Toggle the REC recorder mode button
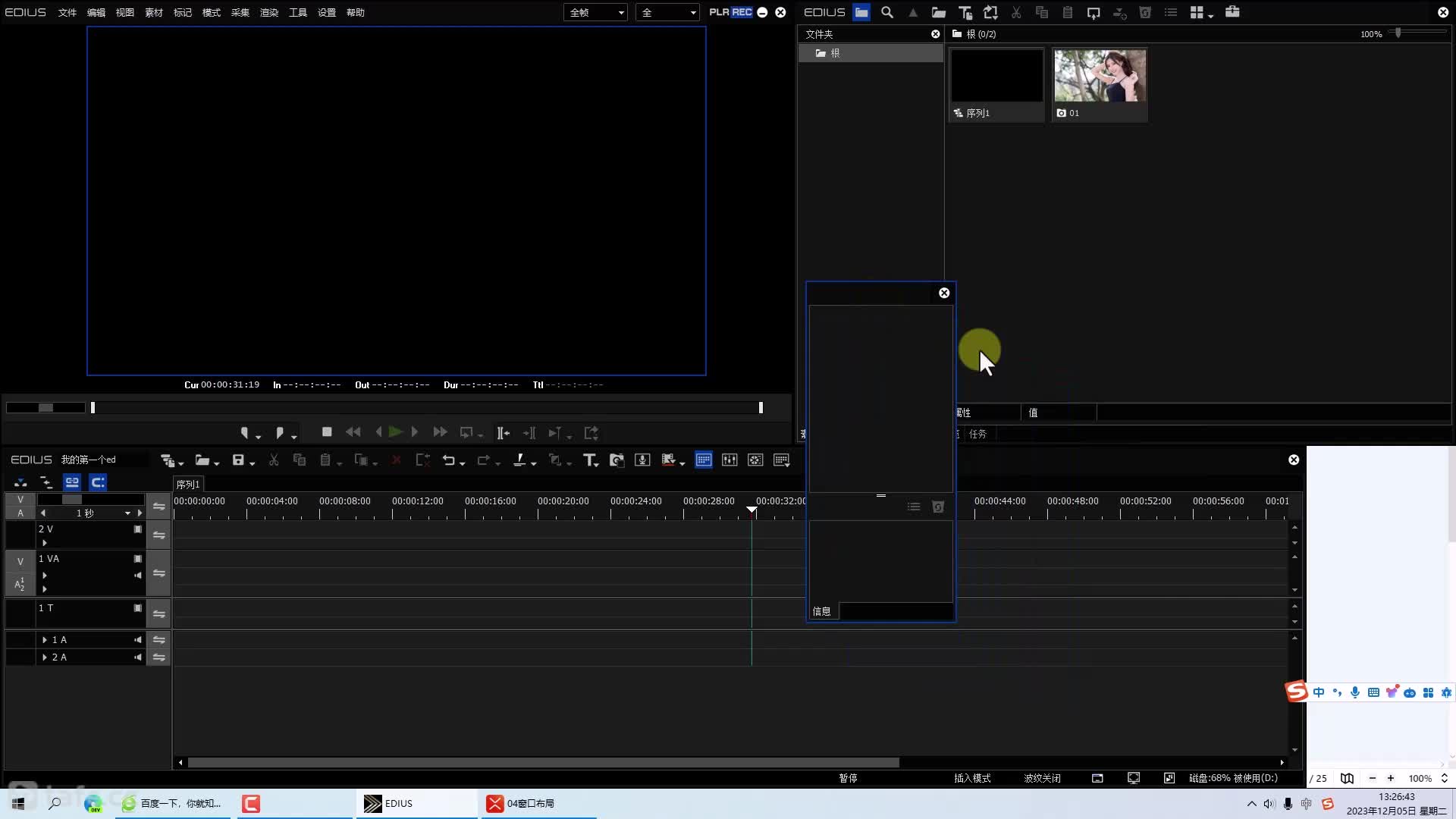The width and height of the screenshot is (1456, 819). (742, 12)
